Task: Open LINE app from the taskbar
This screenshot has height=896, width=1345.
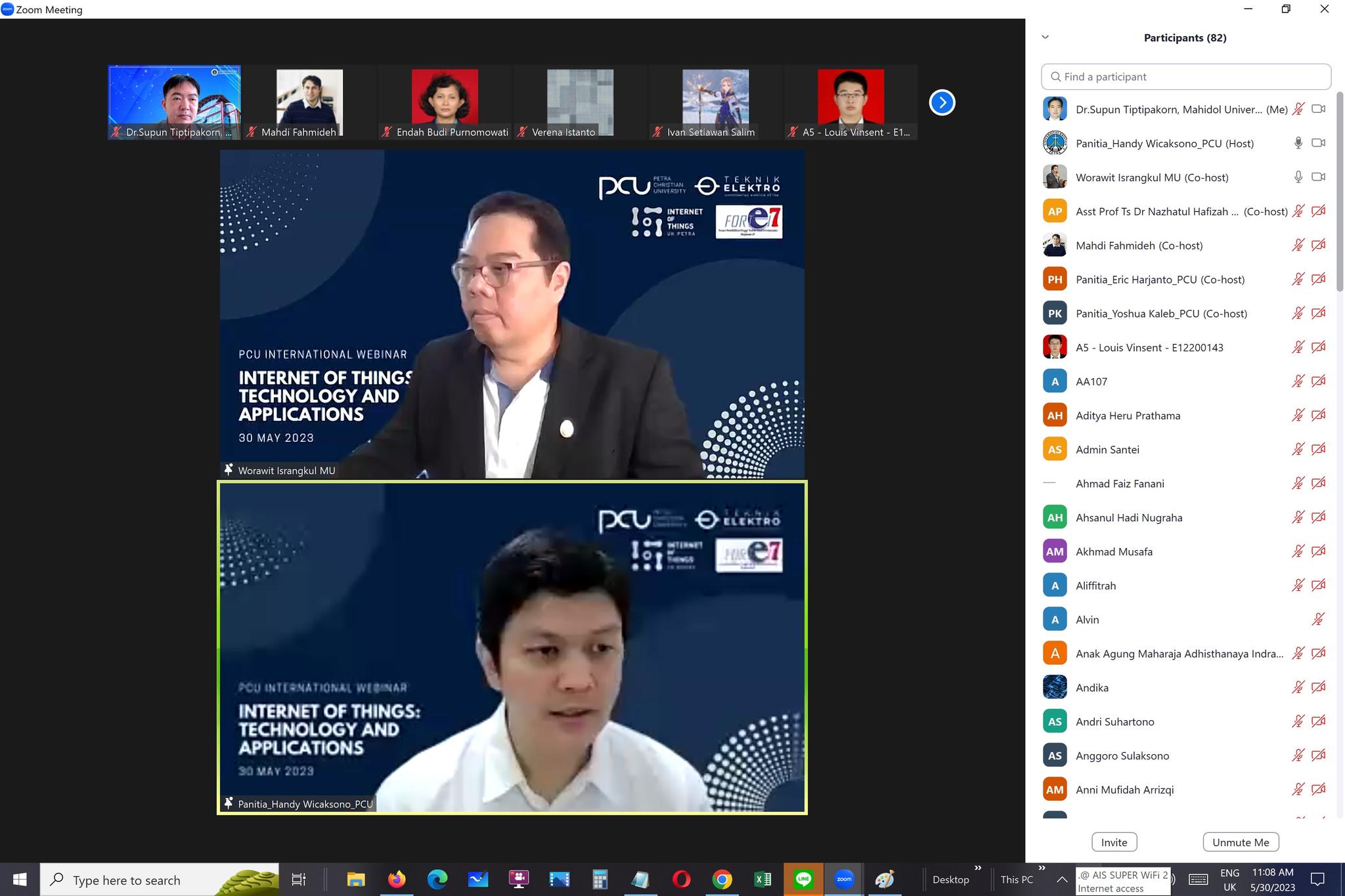Action: 803,879
